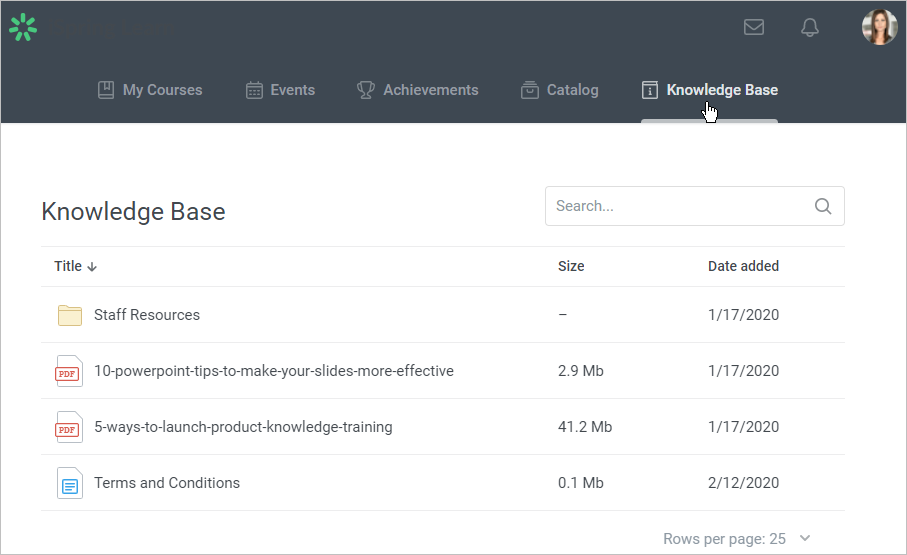Open the Catalog tab
The width and height of the screenshot is (907, 555).
click(560, 90)
